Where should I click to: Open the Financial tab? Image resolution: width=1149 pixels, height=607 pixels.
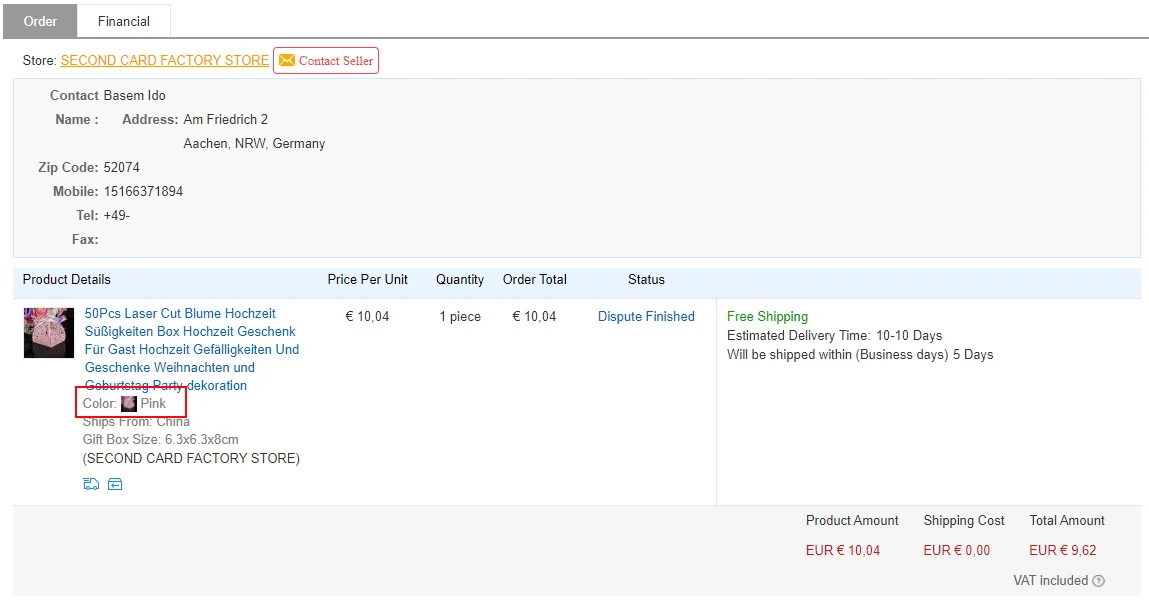click(x=124, y=21)
